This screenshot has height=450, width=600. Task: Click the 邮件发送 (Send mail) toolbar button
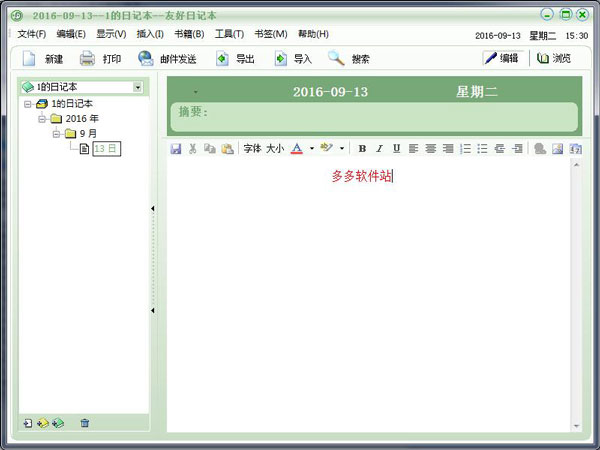click(x=167, y=59)
